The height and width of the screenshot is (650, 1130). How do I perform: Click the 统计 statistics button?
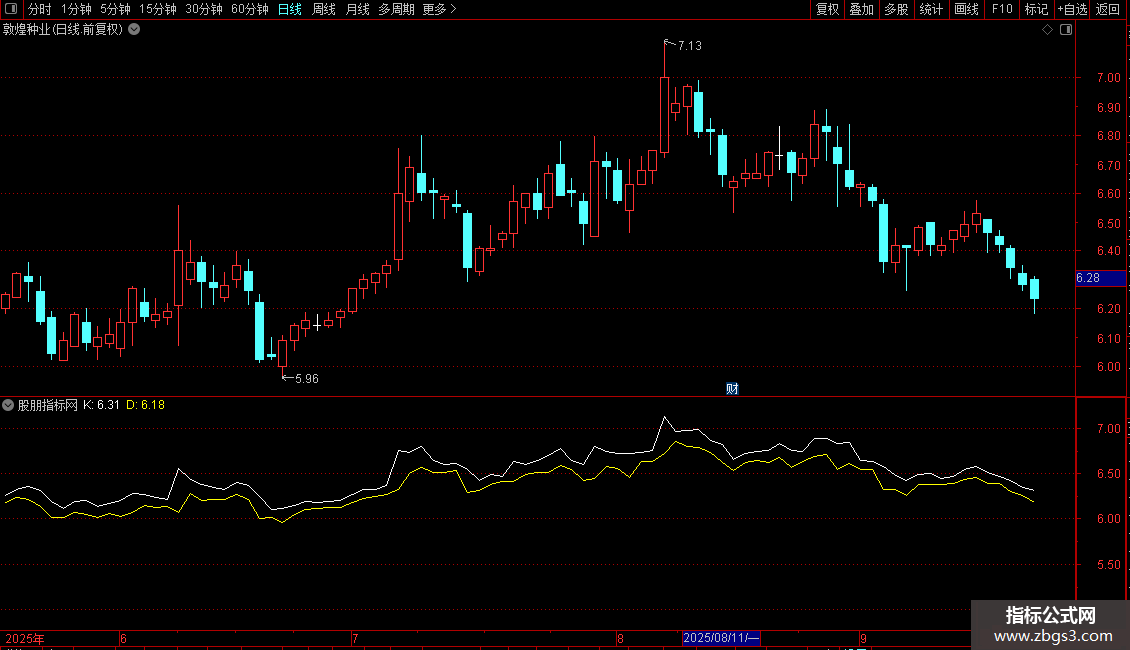pos(931,9)
